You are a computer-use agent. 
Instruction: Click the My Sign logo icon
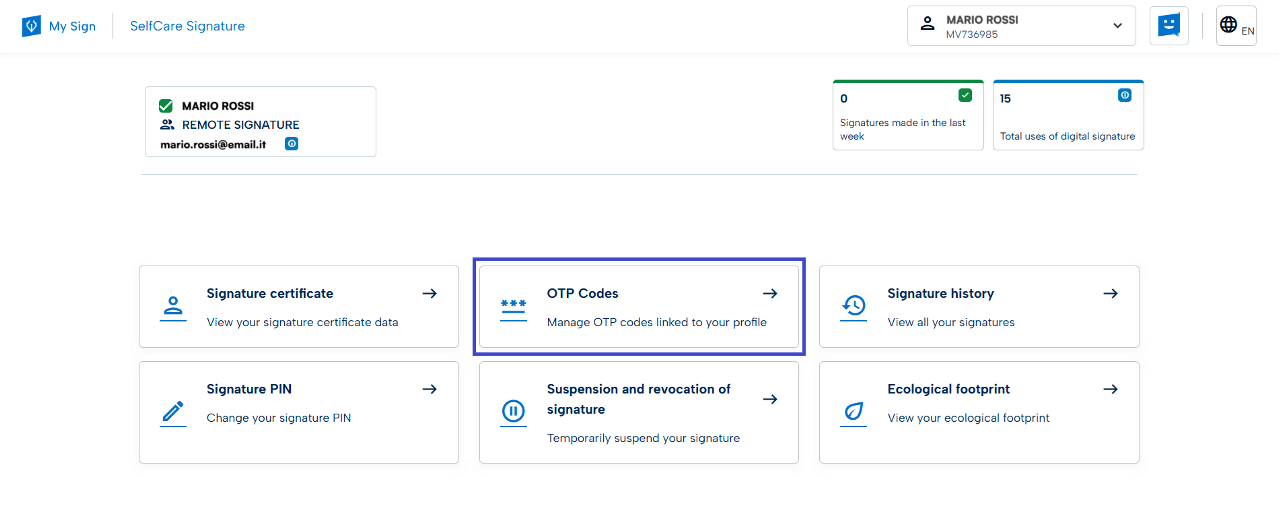click(31, 26)
